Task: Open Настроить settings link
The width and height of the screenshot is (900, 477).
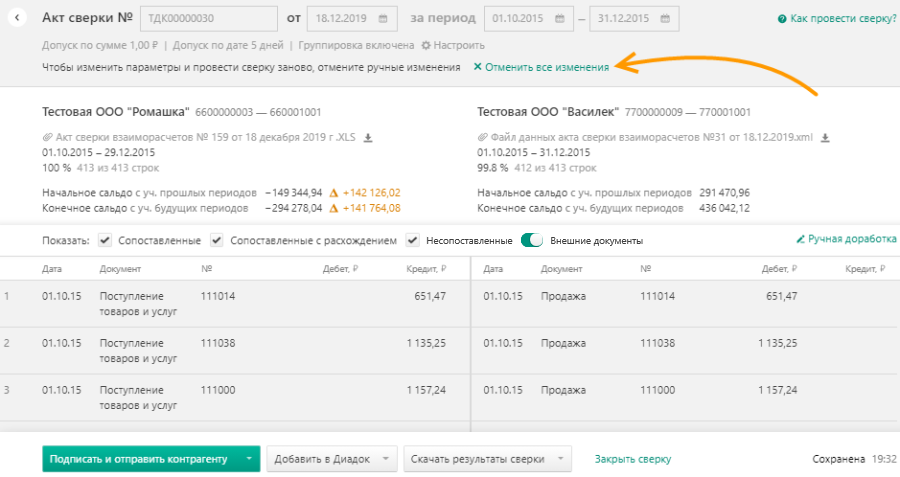Action: click(459, 45)
